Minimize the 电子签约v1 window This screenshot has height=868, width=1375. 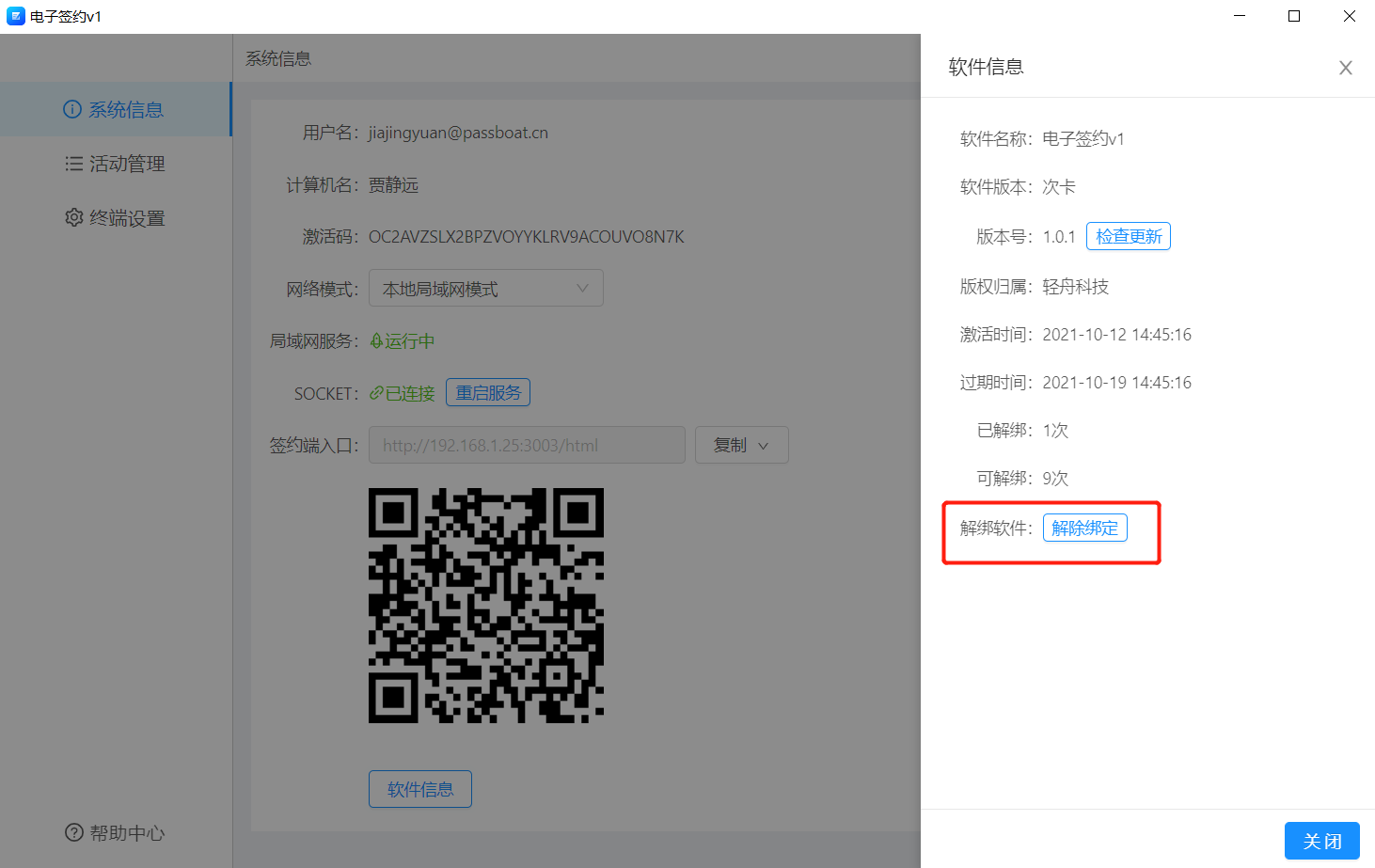[x=1240, y=16]
